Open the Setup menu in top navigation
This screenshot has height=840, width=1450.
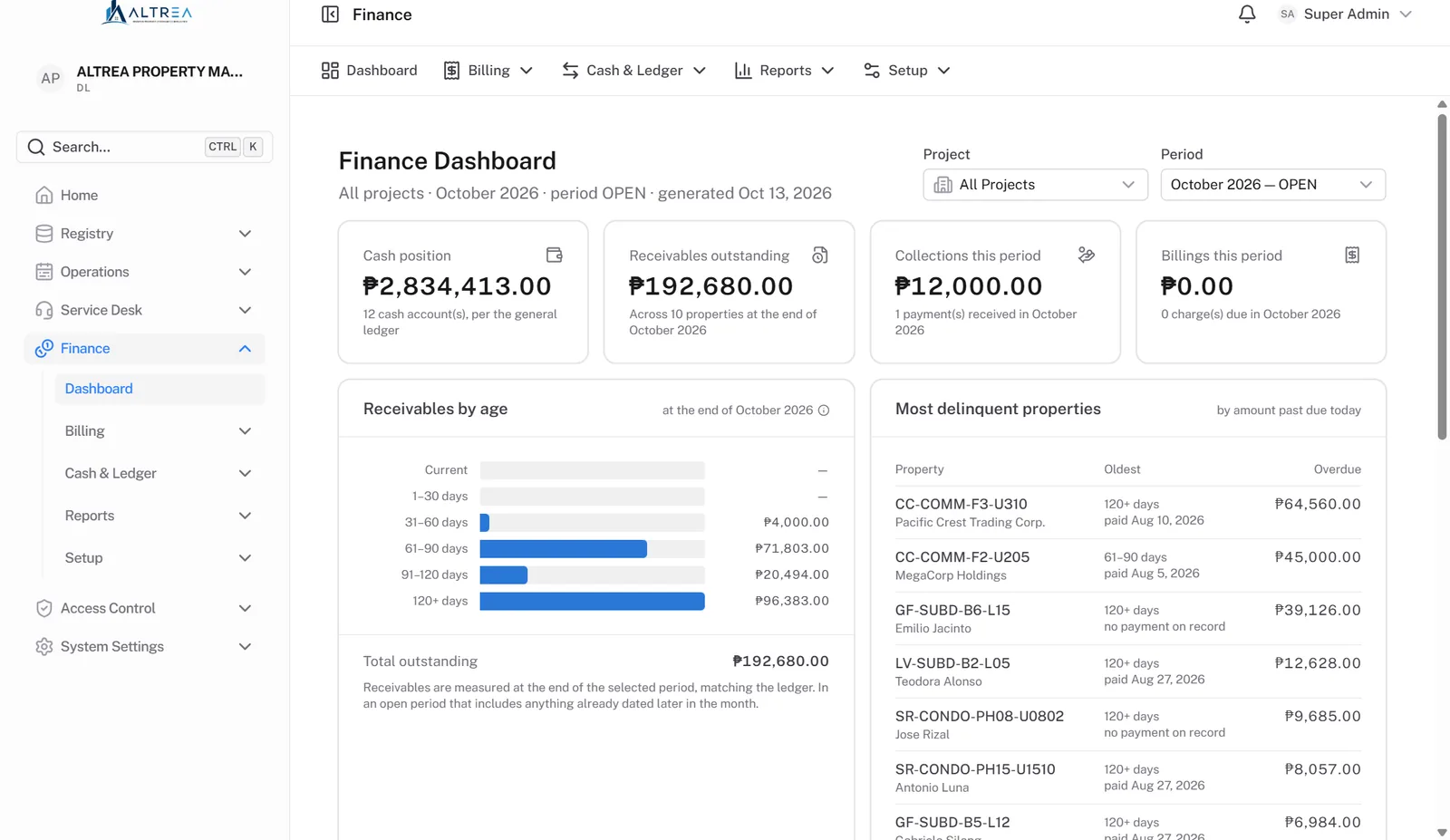(x=906, y=71)
